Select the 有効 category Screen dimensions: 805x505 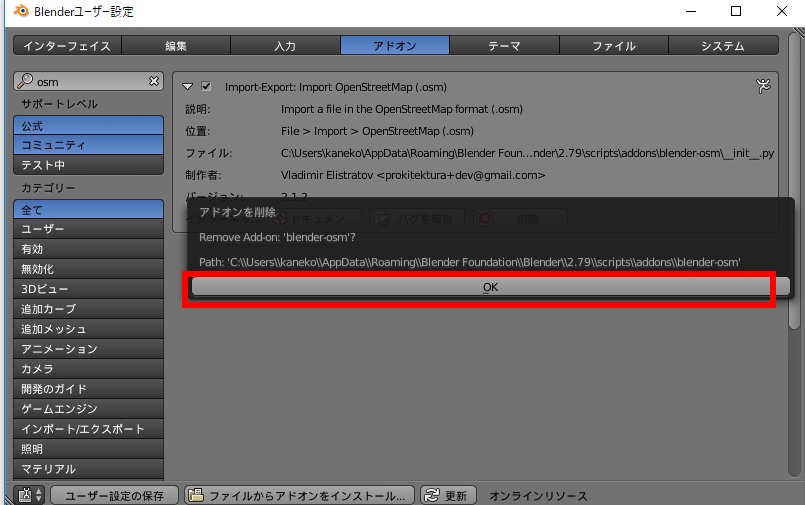tap(88, 249)
